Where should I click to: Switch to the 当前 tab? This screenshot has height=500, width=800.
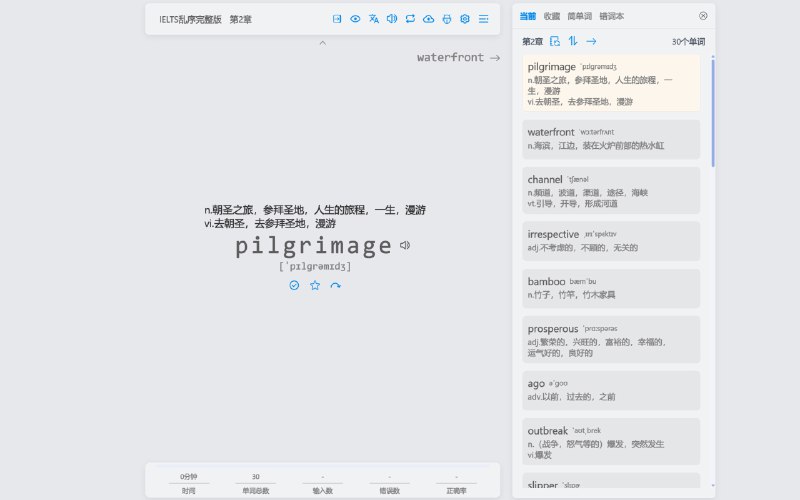(528, 16)
